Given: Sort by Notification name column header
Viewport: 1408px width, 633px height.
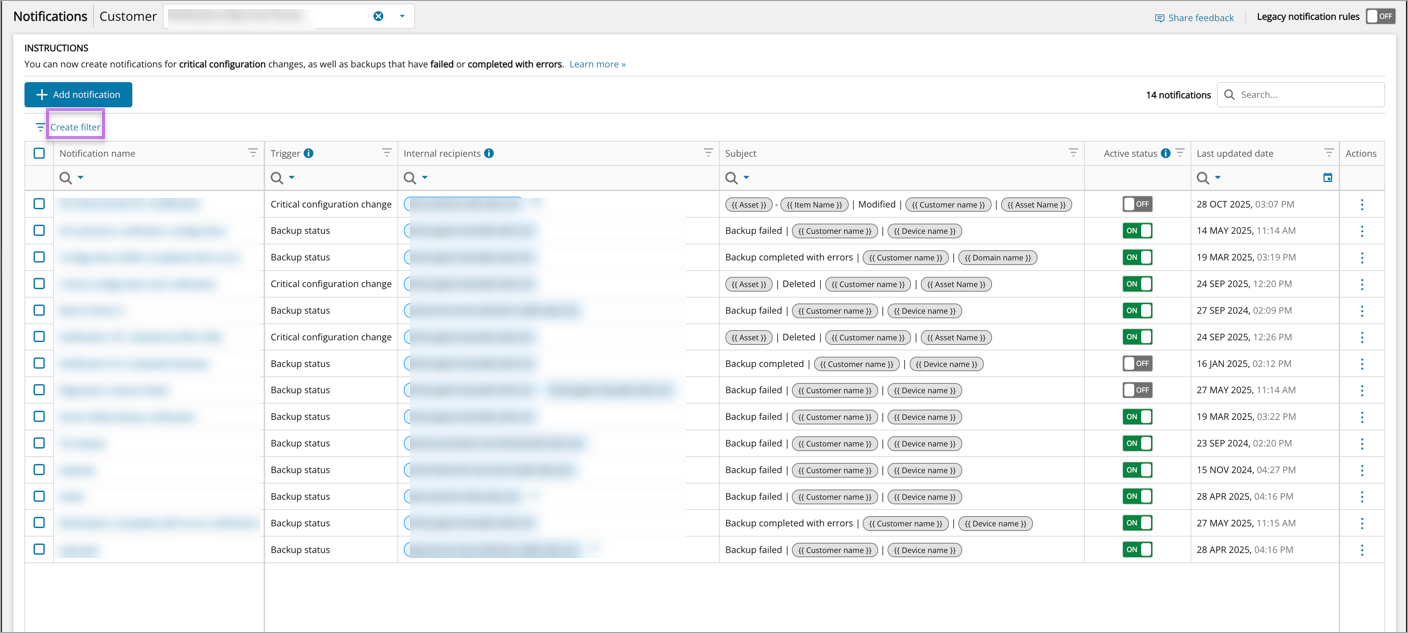Looking at the screenshot, I should [97, 153].
